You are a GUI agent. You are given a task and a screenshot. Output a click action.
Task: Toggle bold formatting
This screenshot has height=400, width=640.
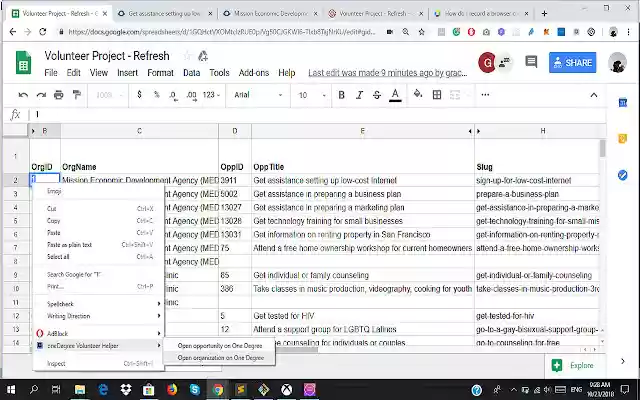[x=342, y=95]
